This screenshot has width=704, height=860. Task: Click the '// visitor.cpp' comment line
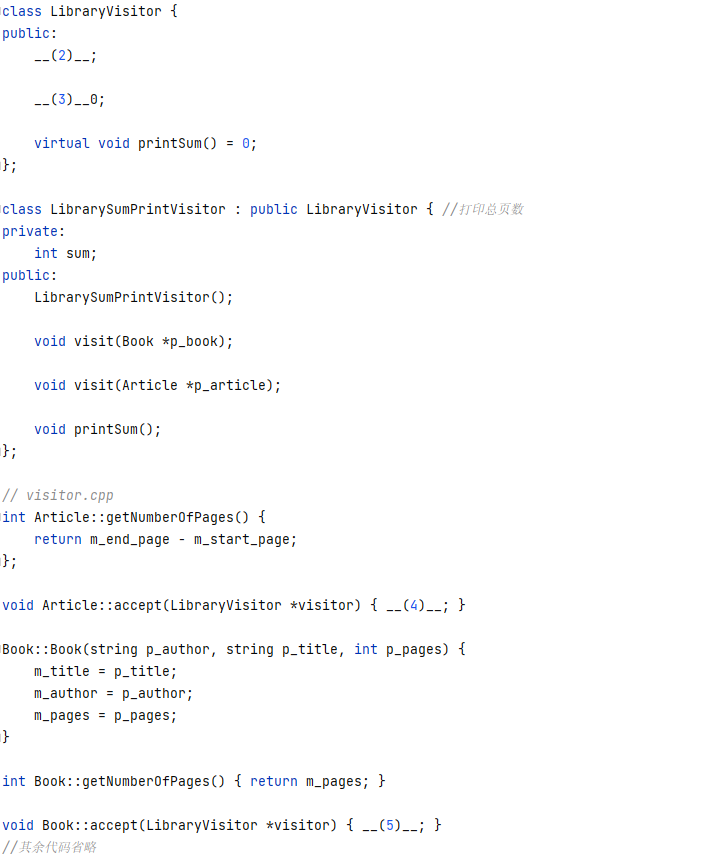(x=58, y=495)
